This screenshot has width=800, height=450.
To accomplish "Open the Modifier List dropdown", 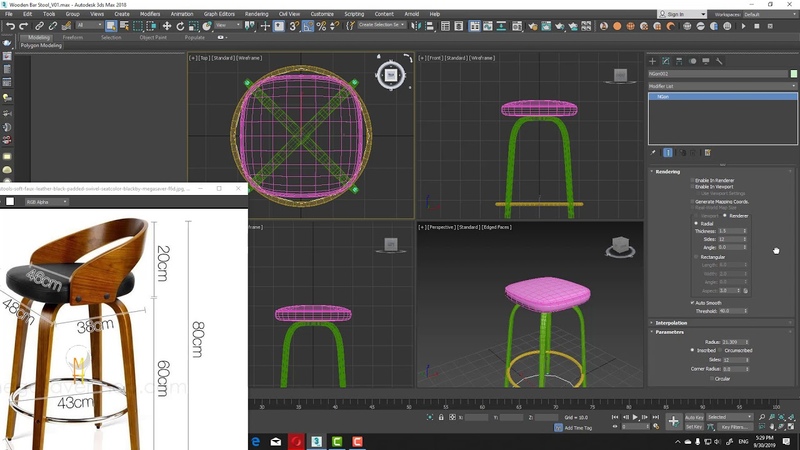I will (722, 86).
